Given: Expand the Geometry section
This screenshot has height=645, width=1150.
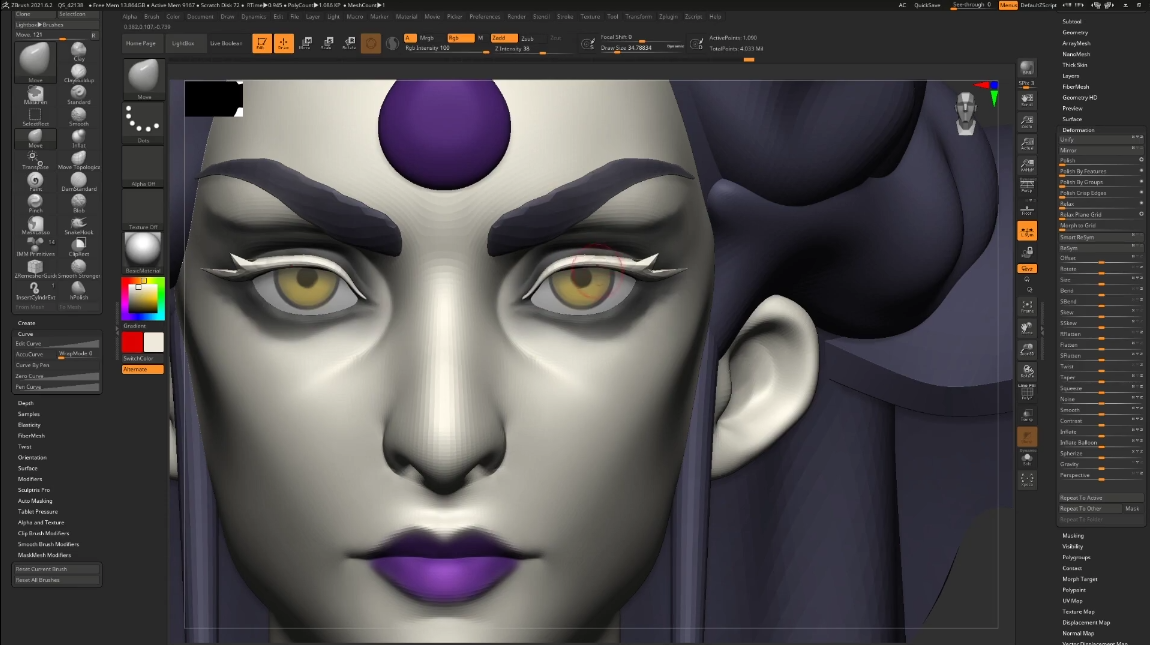Looking at the screenshot, I should (1075, 32).
